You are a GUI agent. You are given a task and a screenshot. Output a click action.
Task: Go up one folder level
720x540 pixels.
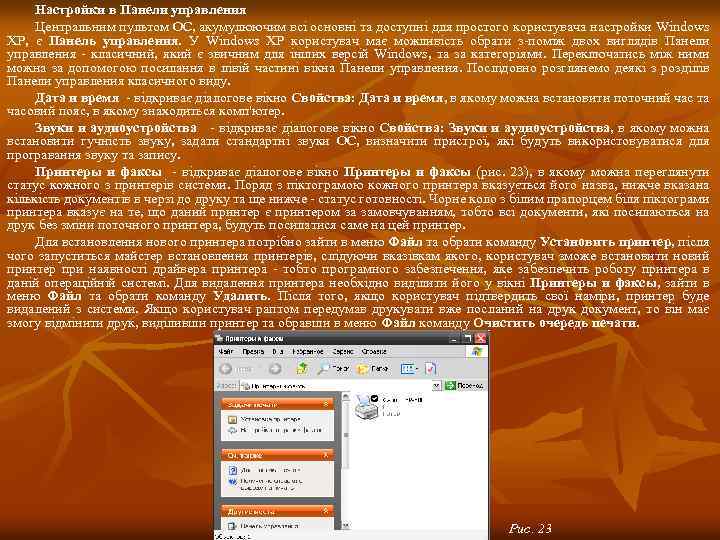pyautogui.click(x=302, y=368)
